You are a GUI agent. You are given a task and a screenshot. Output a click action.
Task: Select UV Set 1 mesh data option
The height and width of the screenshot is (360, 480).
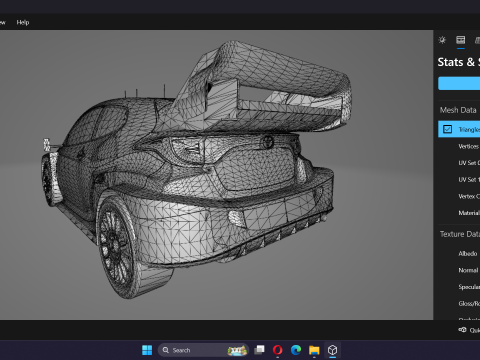tap(469, 180)
